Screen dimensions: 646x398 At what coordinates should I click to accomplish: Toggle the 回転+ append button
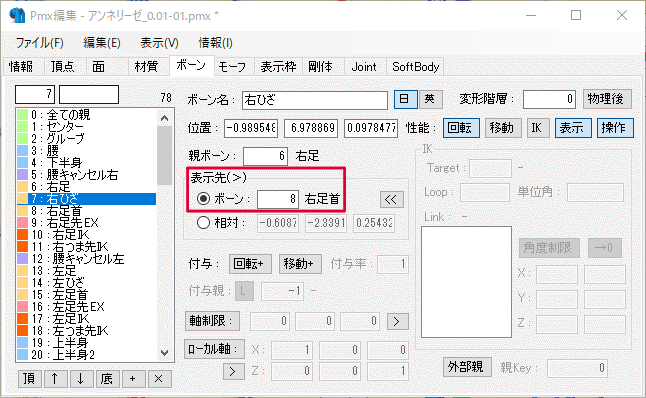(x=250, y=264)
